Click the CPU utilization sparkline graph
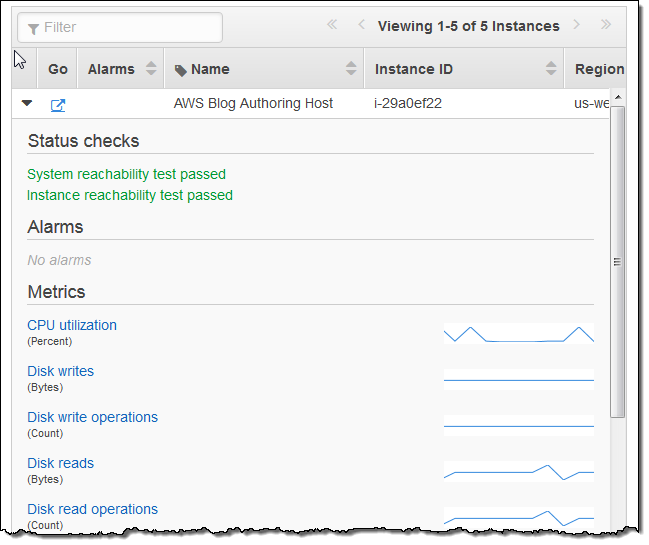 click(x=518, y=334)
